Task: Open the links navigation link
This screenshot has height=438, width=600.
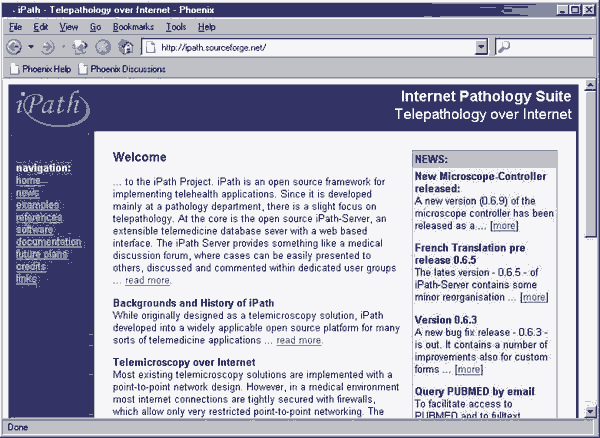Action: click(26, 278)
